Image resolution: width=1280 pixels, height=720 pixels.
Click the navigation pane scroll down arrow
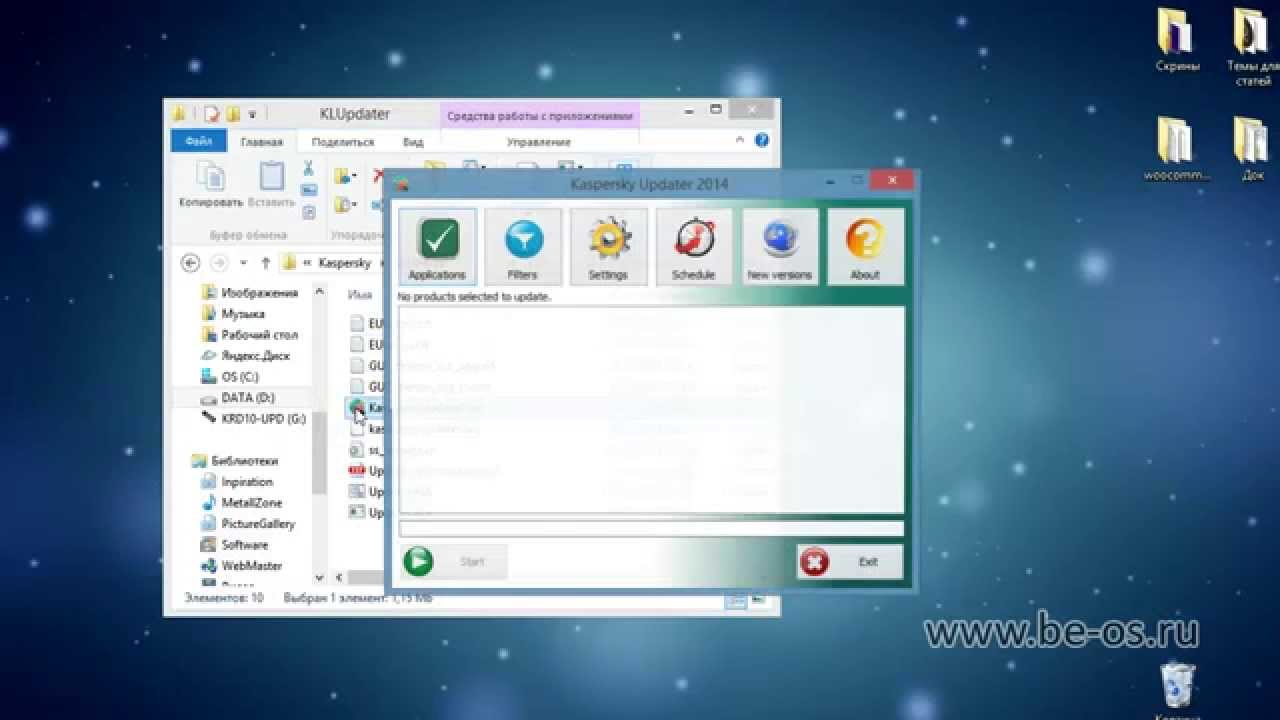click(320, 577)
